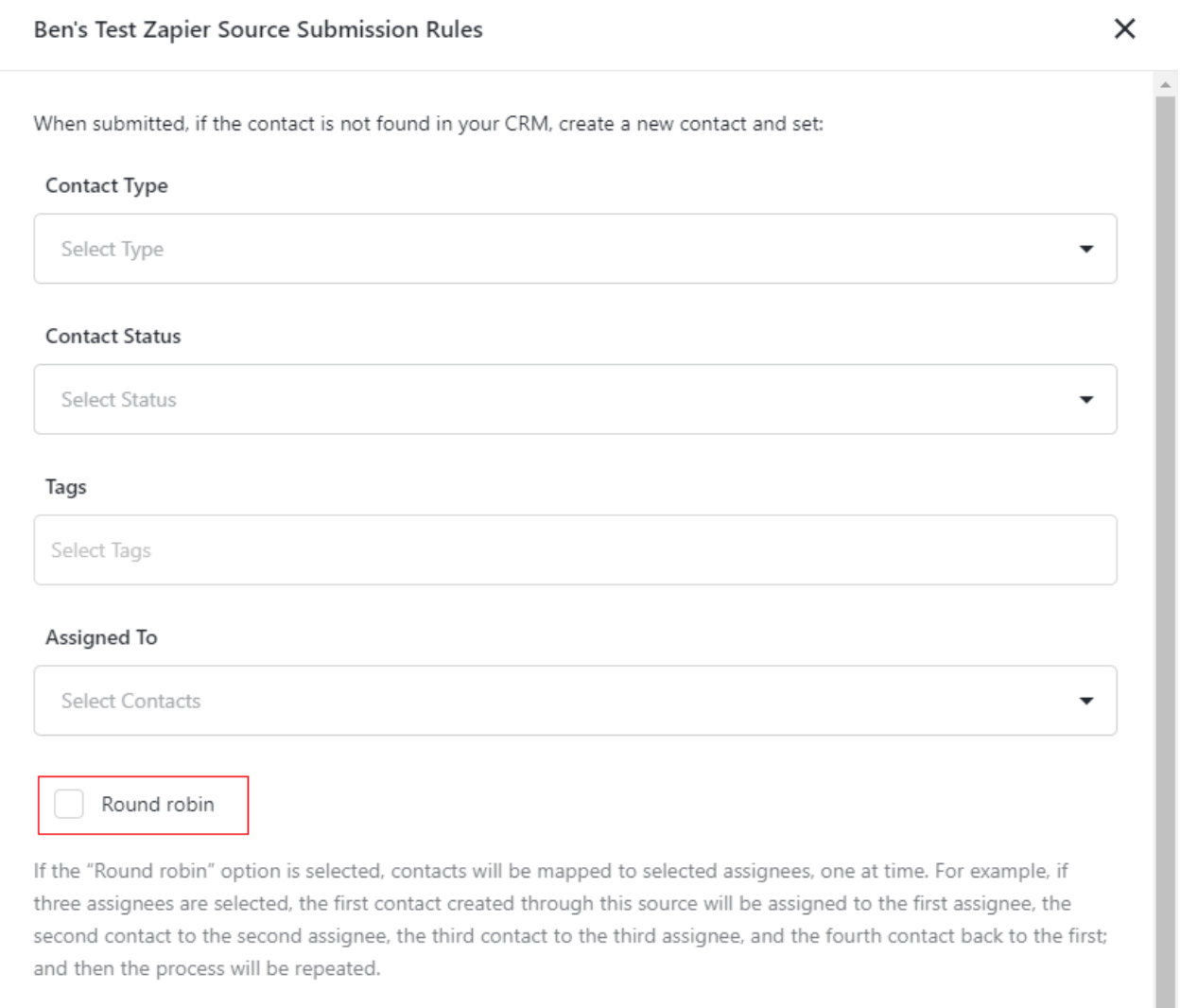Click the Contact Type field label
The width and height of the screenshot is (1180, 1008).
point(107,185)
